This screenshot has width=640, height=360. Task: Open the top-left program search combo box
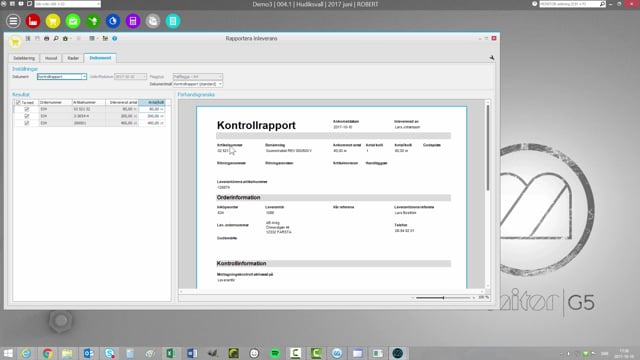pyautogui.click(x=68, y=4)
